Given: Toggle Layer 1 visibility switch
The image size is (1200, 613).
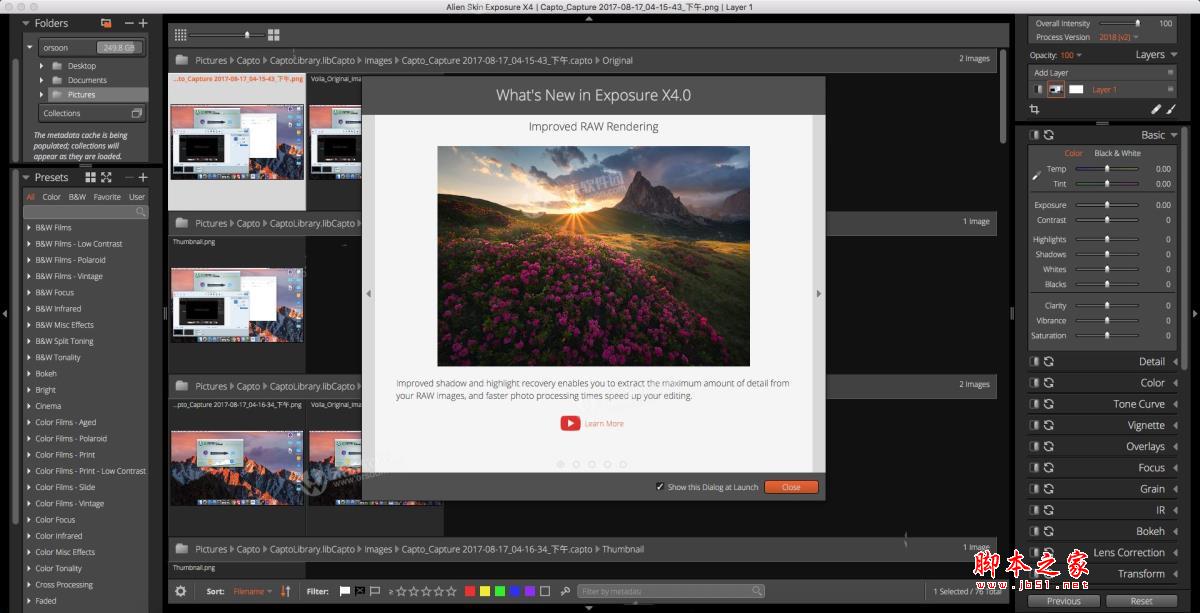Looking at the screenshot, I should point(1038,89).
